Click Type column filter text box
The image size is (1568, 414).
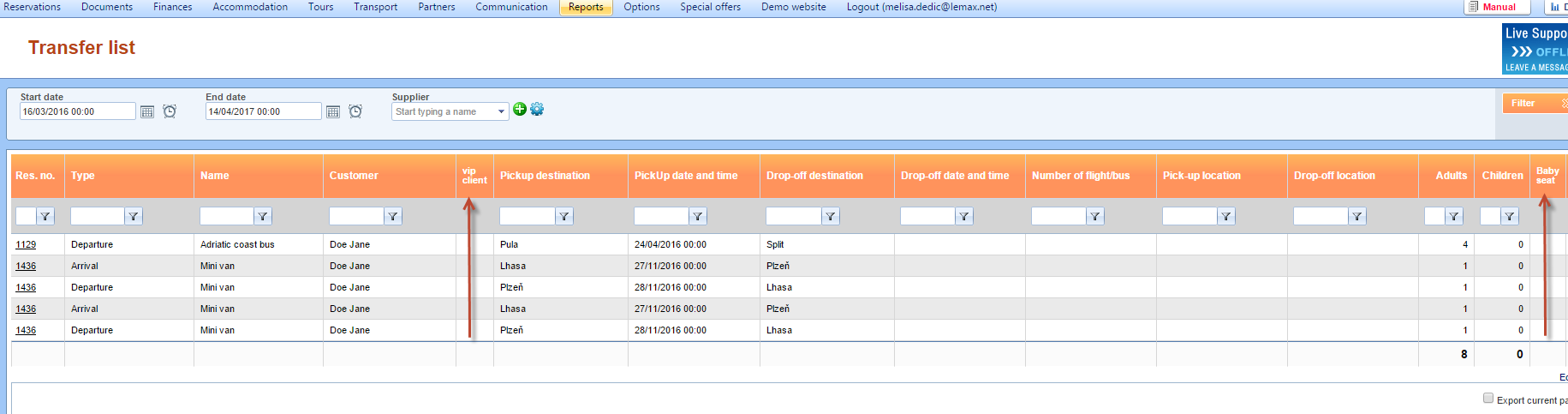click(98, 216)
